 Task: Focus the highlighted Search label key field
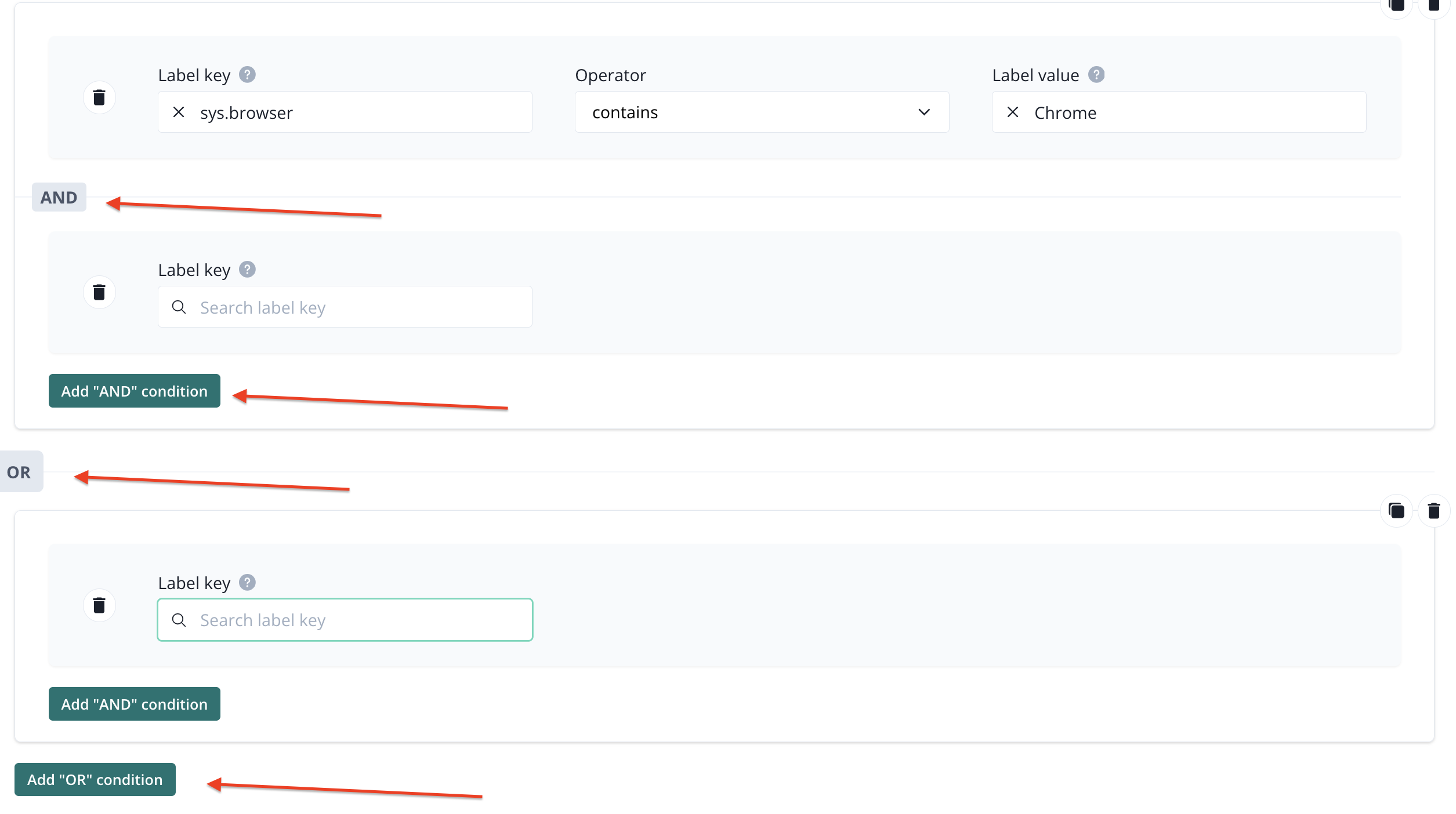coord(360,620)
